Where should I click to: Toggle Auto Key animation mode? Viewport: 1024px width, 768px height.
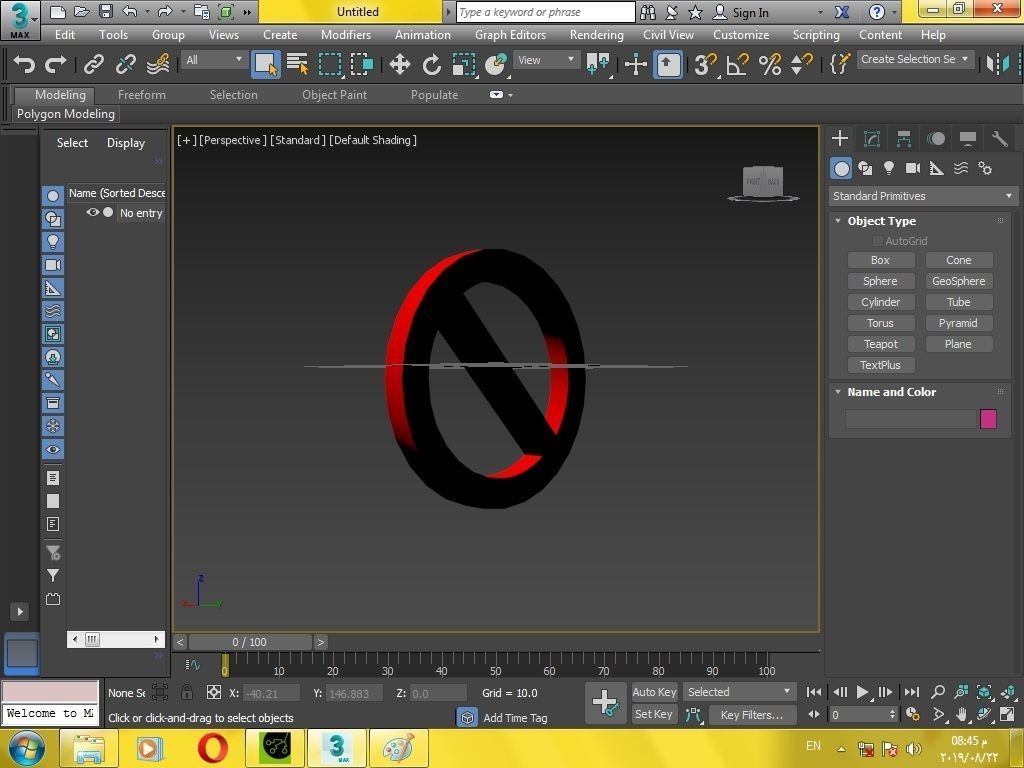[x=654, y=692]
